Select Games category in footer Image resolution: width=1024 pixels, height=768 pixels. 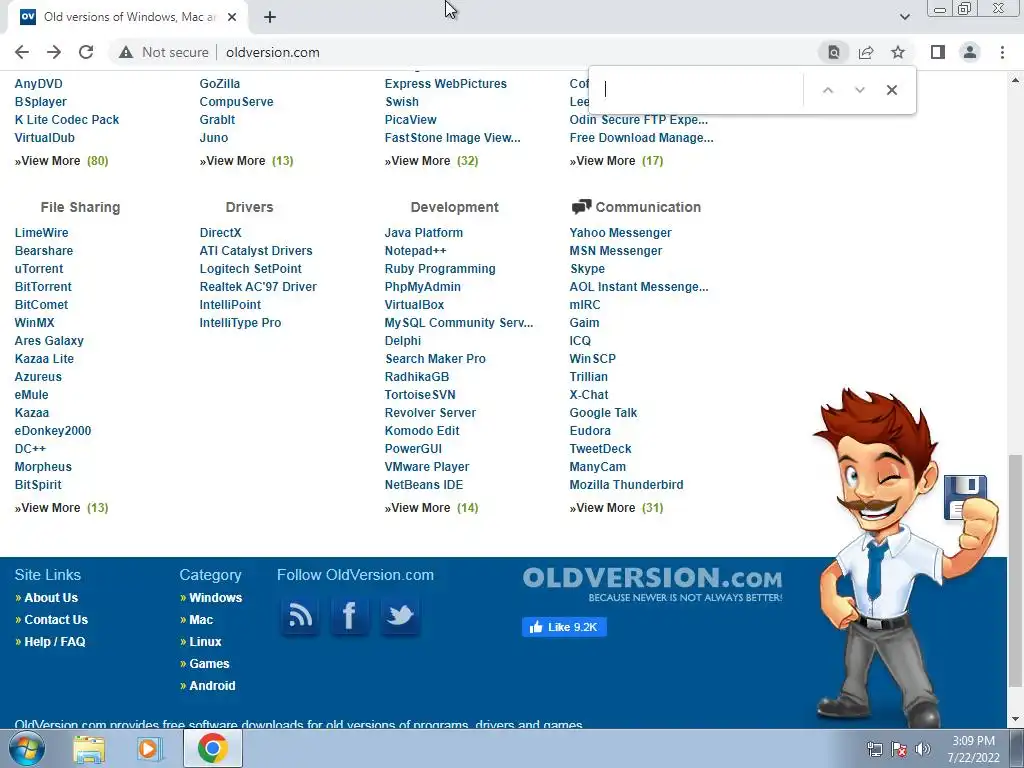pyautogui.click(x=209, y=664)
